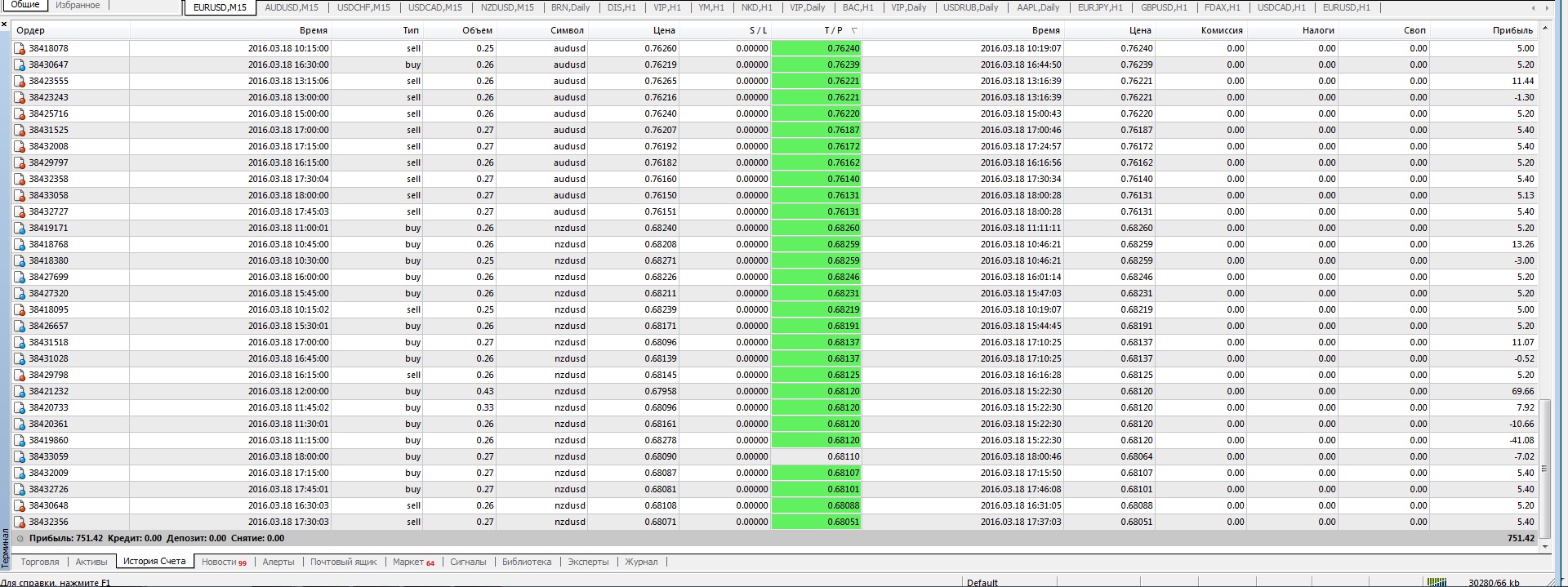Click the history scrollbar down arrow
Screen dimensions: 1568x587
click(1544, 545)
